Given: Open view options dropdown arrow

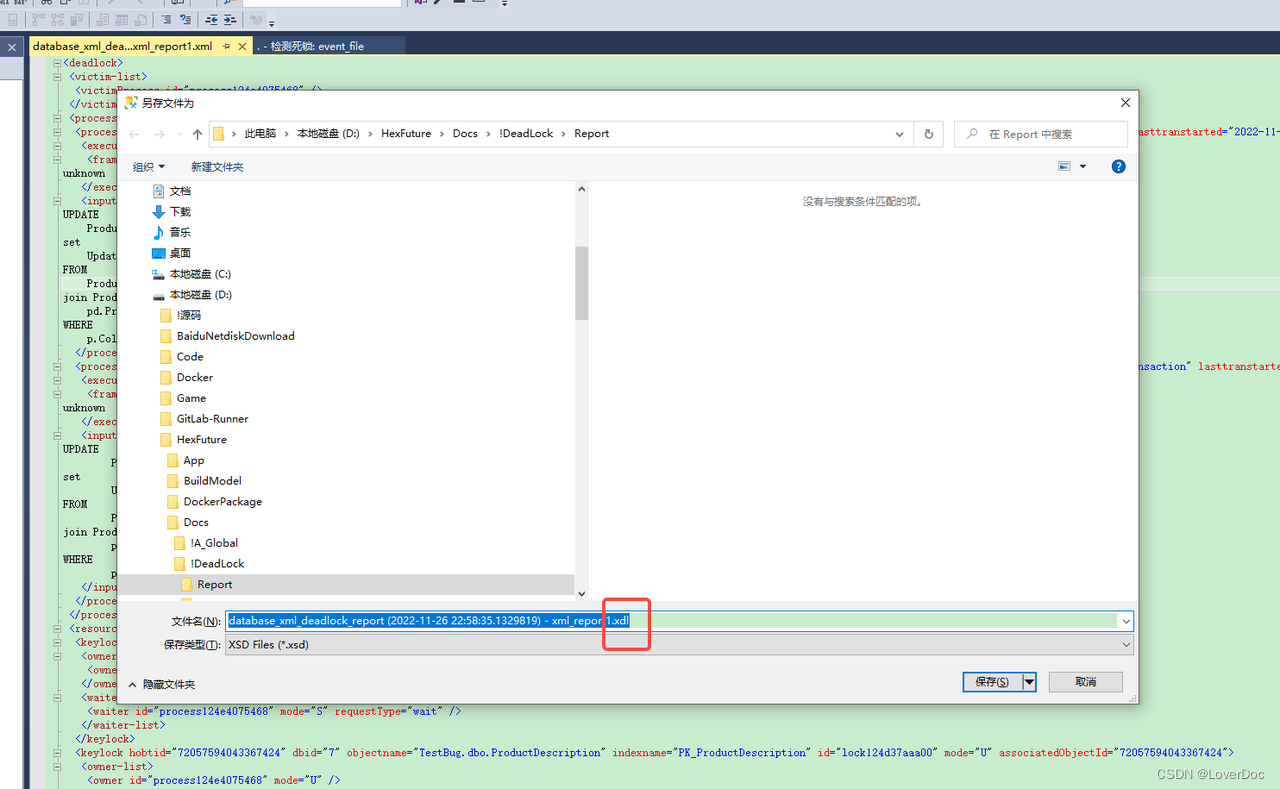Looking at the screenshot, I should pyautogui.click(x=1083, y=167).
